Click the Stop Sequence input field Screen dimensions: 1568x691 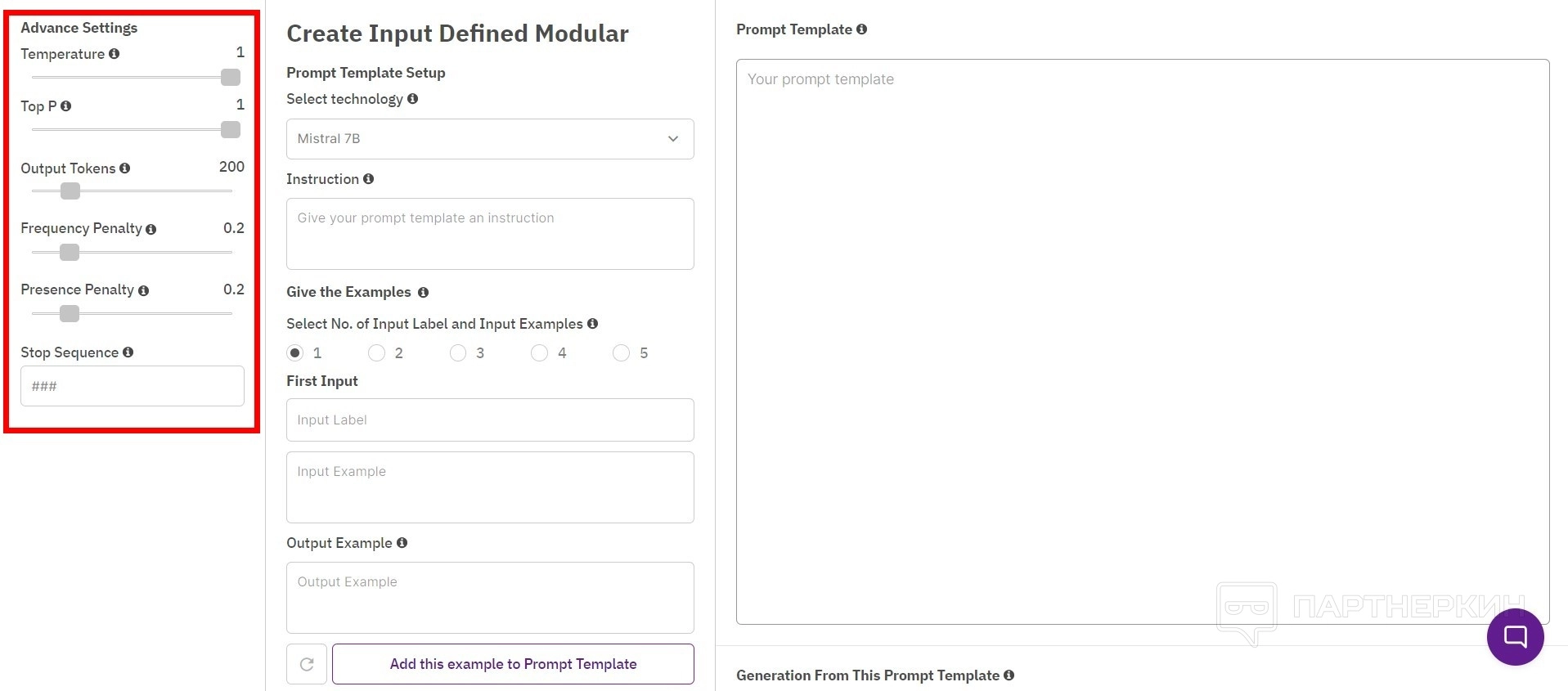pos(133,386)
